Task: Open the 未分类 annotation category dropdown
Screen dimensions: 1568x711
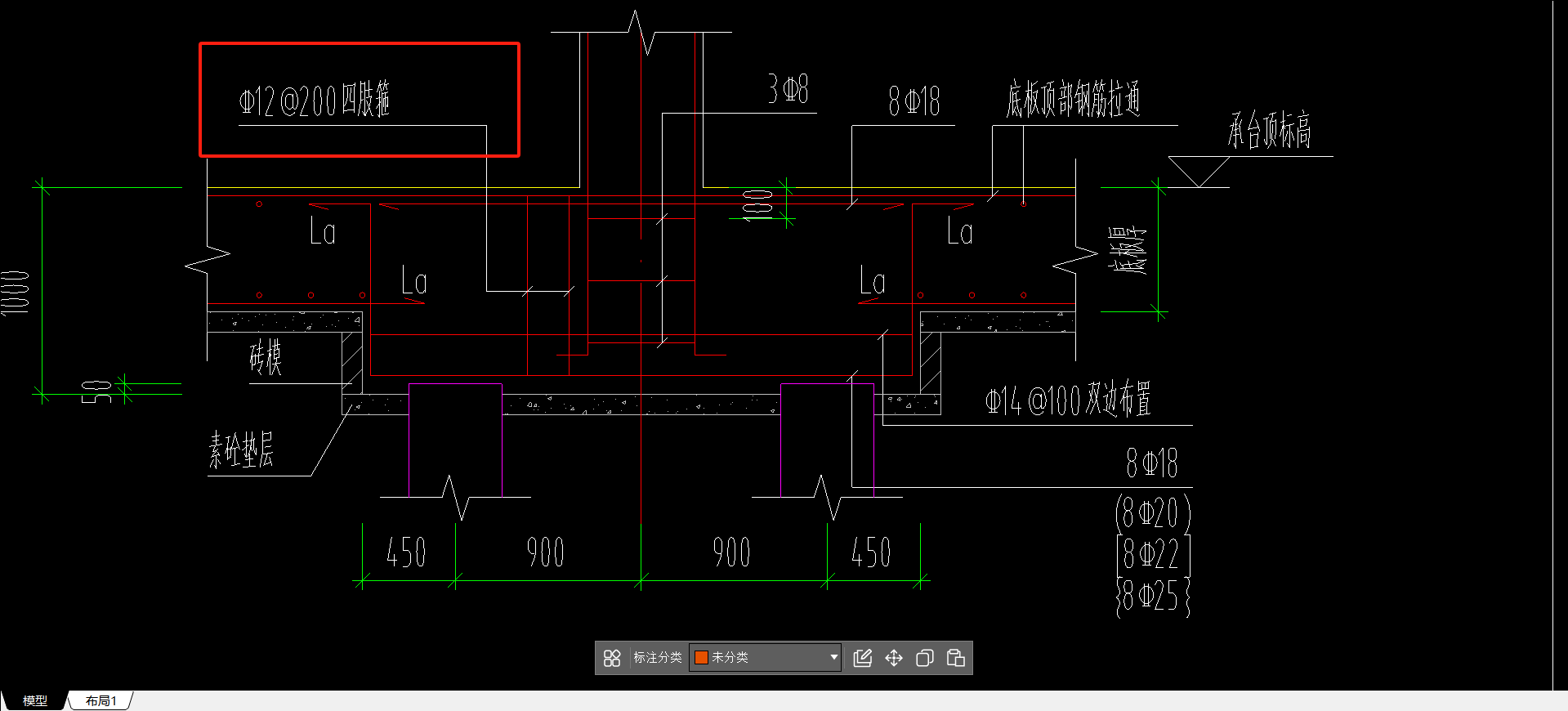Action: coord(766,657)
